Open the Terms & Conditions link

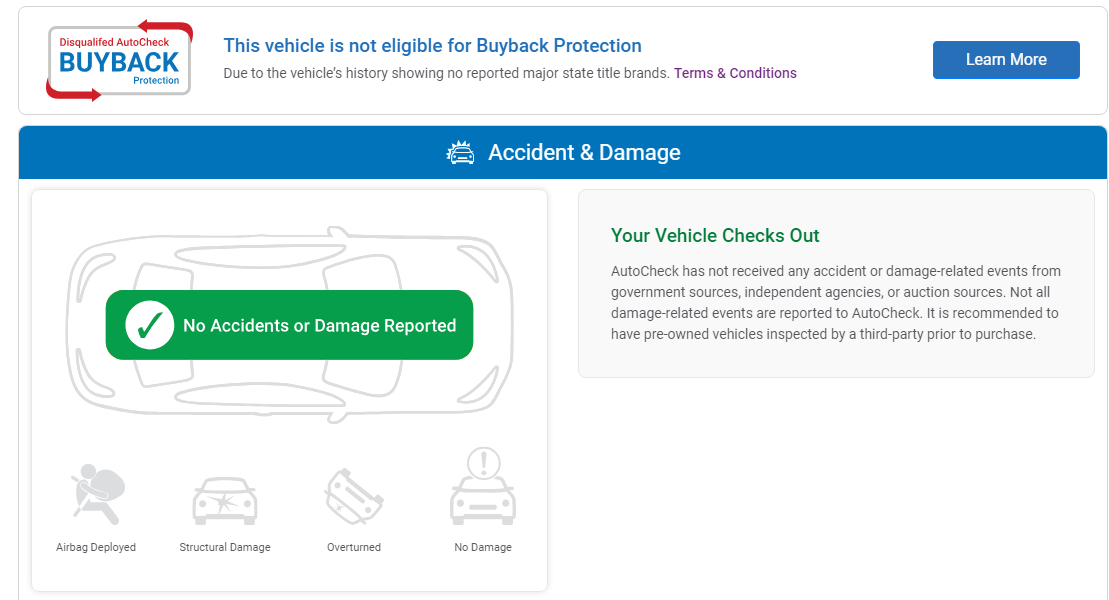[735, 73]
